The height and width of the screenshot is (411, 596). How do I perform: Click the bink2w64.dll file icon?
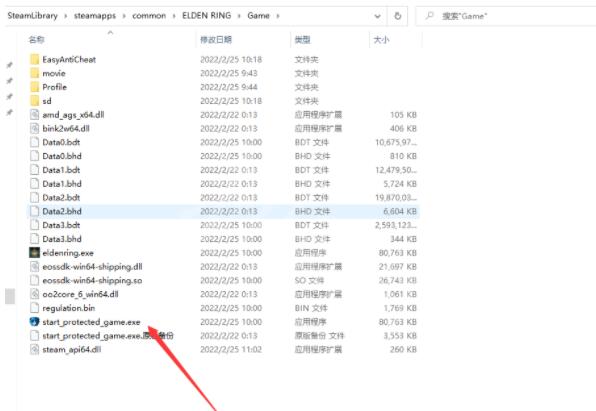[35, 129]
